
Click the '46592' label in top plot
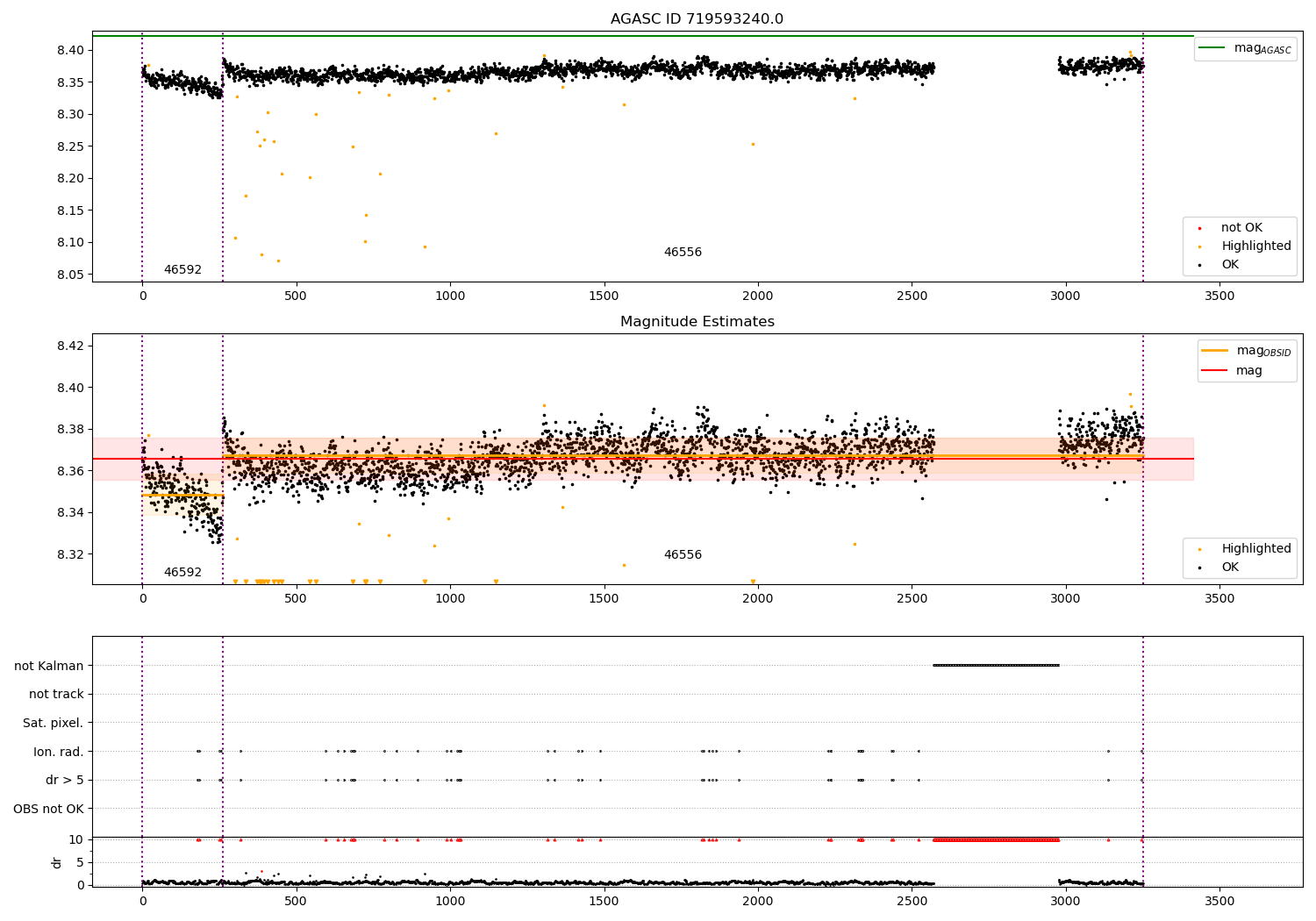182,270
